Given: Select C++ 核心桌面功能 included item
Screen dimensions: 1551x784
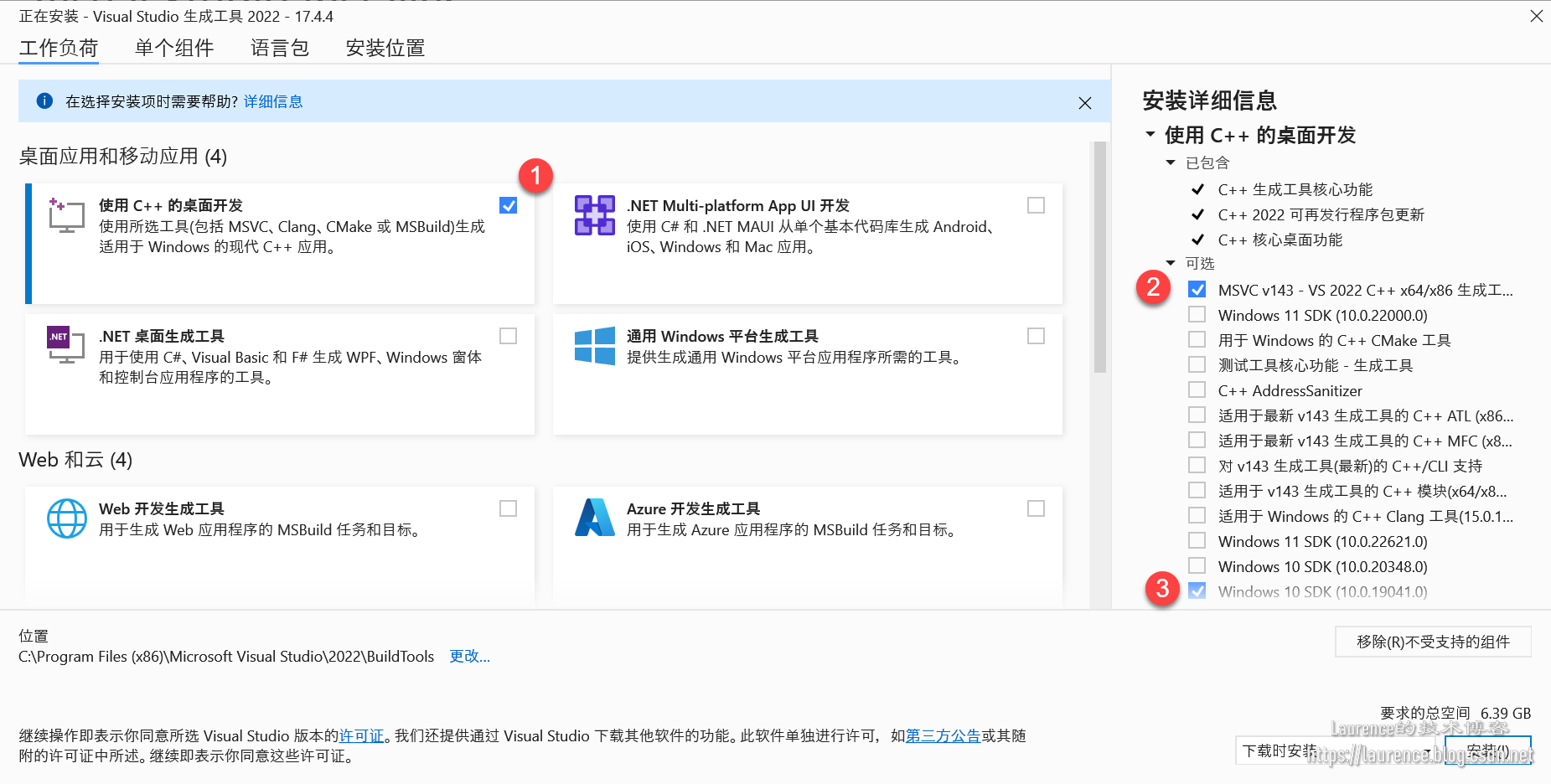Looking at the screenshot, I should pyautogui.click(x=1280, y=240).
